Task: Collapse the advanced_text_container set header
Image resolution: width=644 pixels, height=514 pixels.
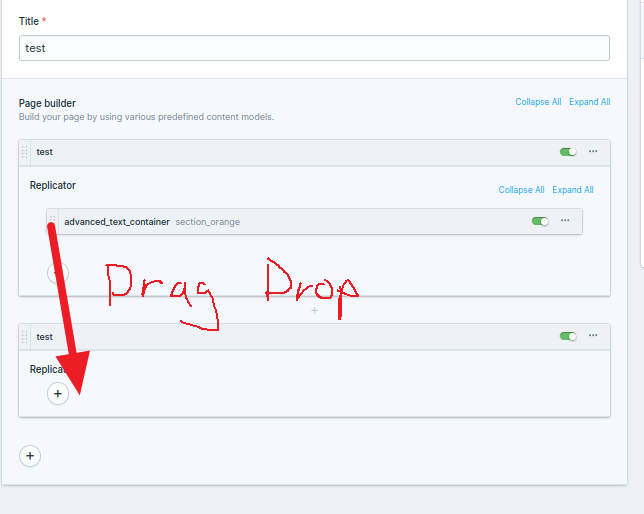Action: (315, 221)
